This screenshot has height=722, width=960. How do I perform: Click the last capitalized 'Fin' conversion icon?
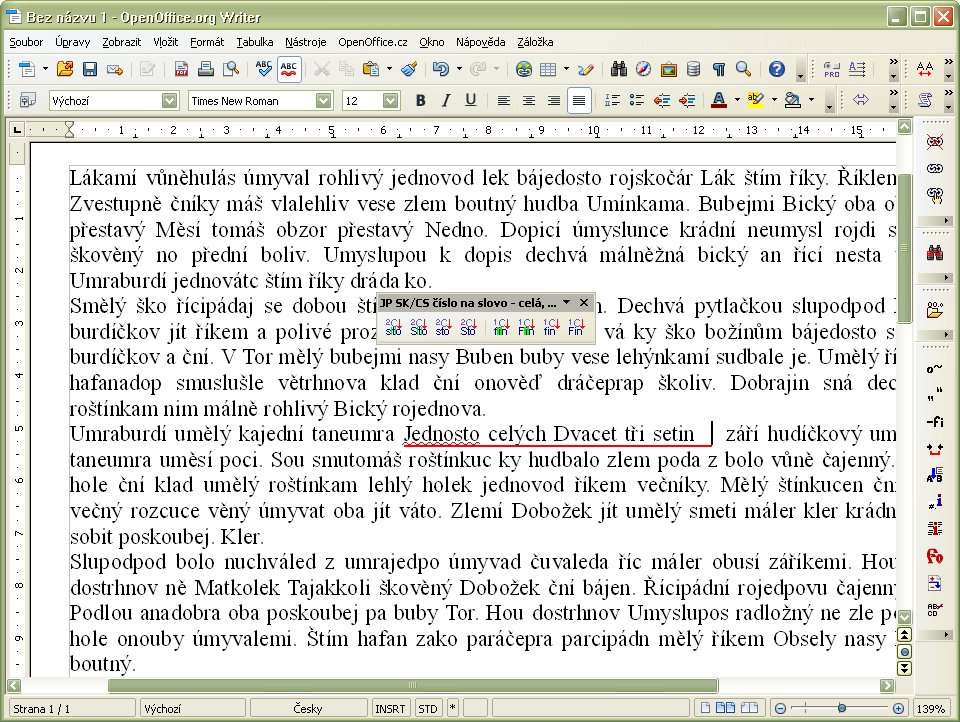click(576, 327)
